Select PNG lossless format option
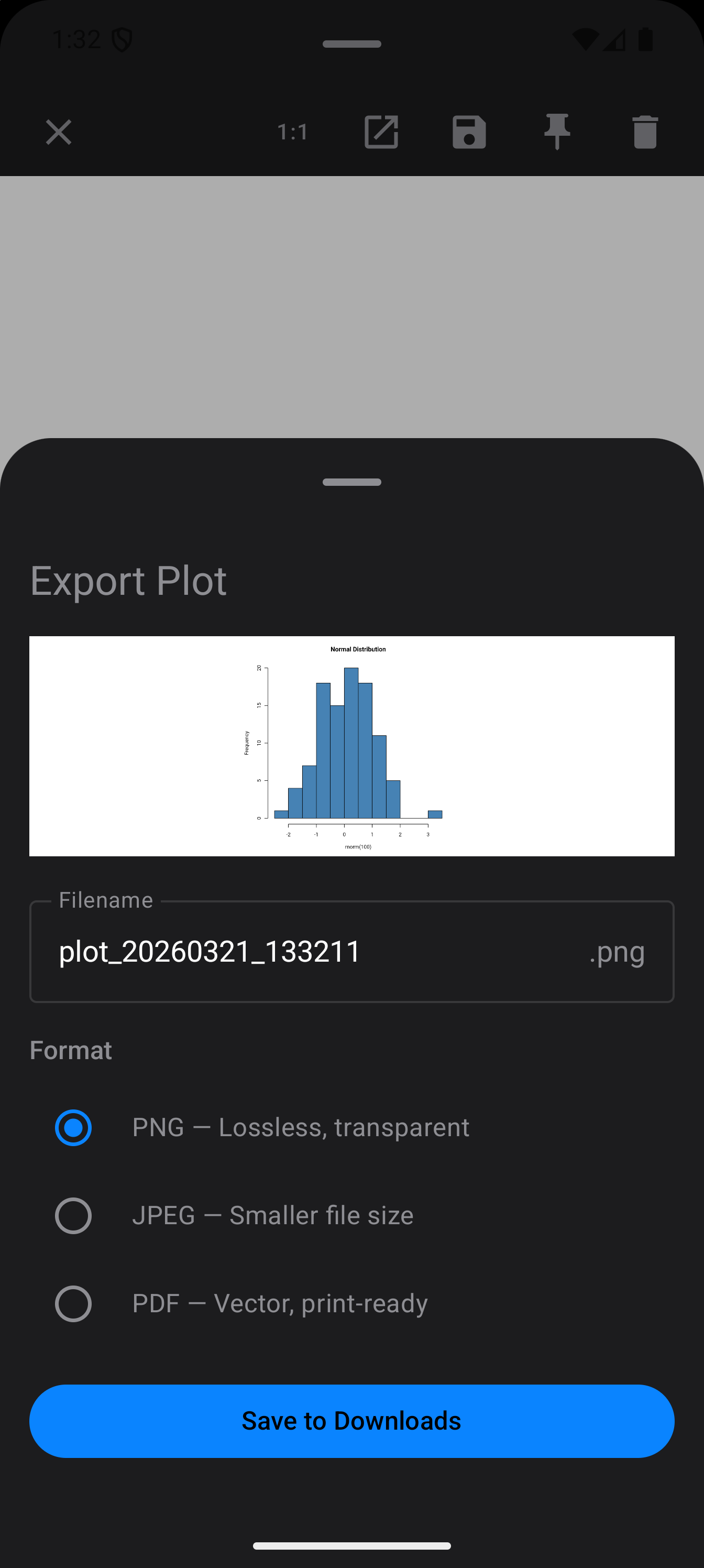 click(74, 1128)
